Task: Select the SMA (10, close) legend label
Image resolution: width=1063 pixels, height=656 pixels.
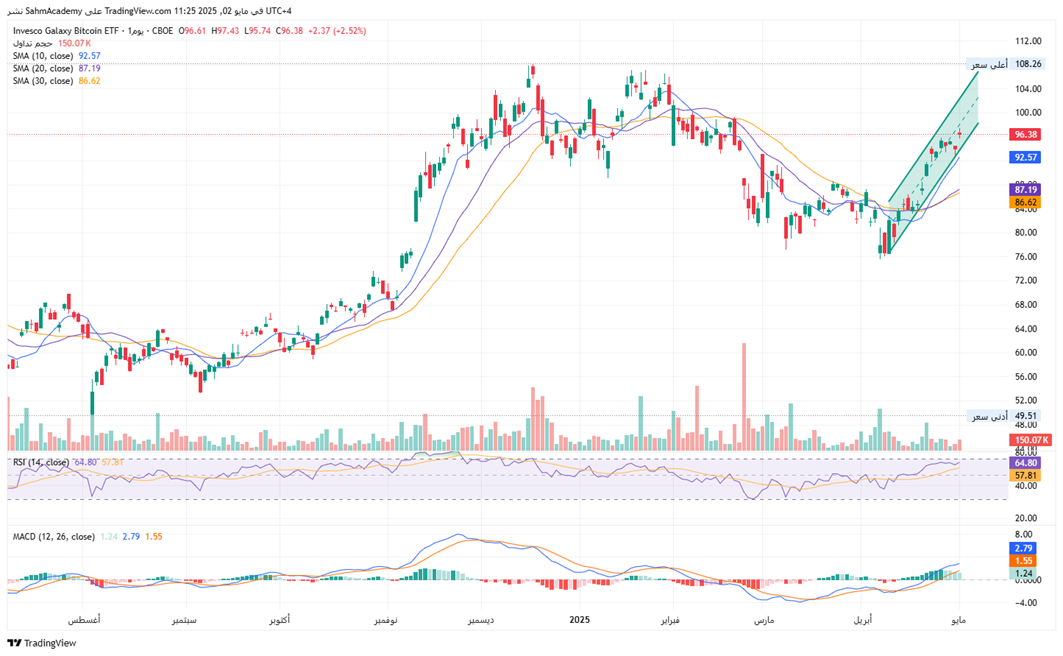Action: coord(43,56)
